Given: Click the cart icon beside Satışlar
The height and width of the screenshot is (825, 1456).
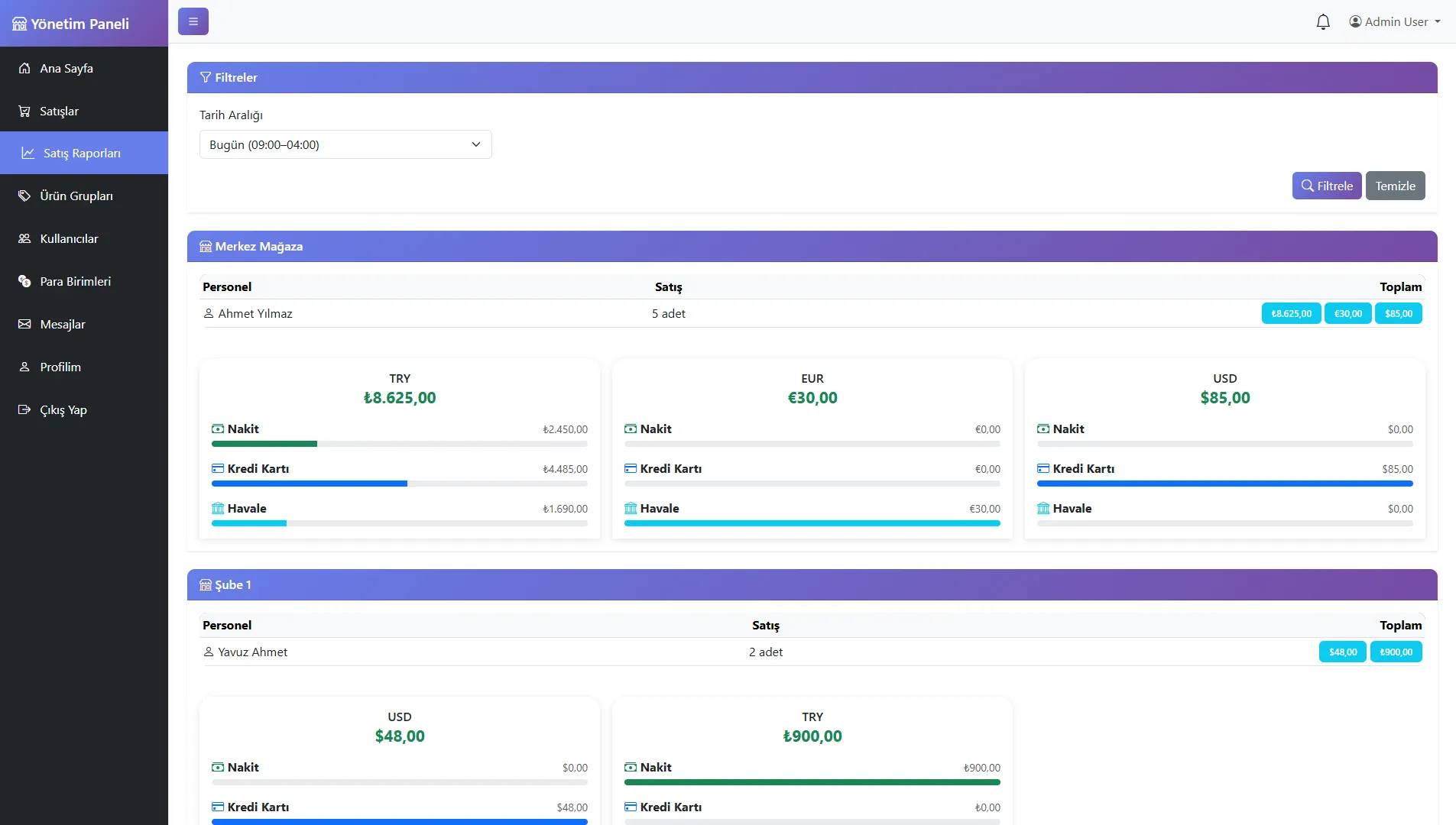Looking at the screenshot, I should (x=24, y=111).
